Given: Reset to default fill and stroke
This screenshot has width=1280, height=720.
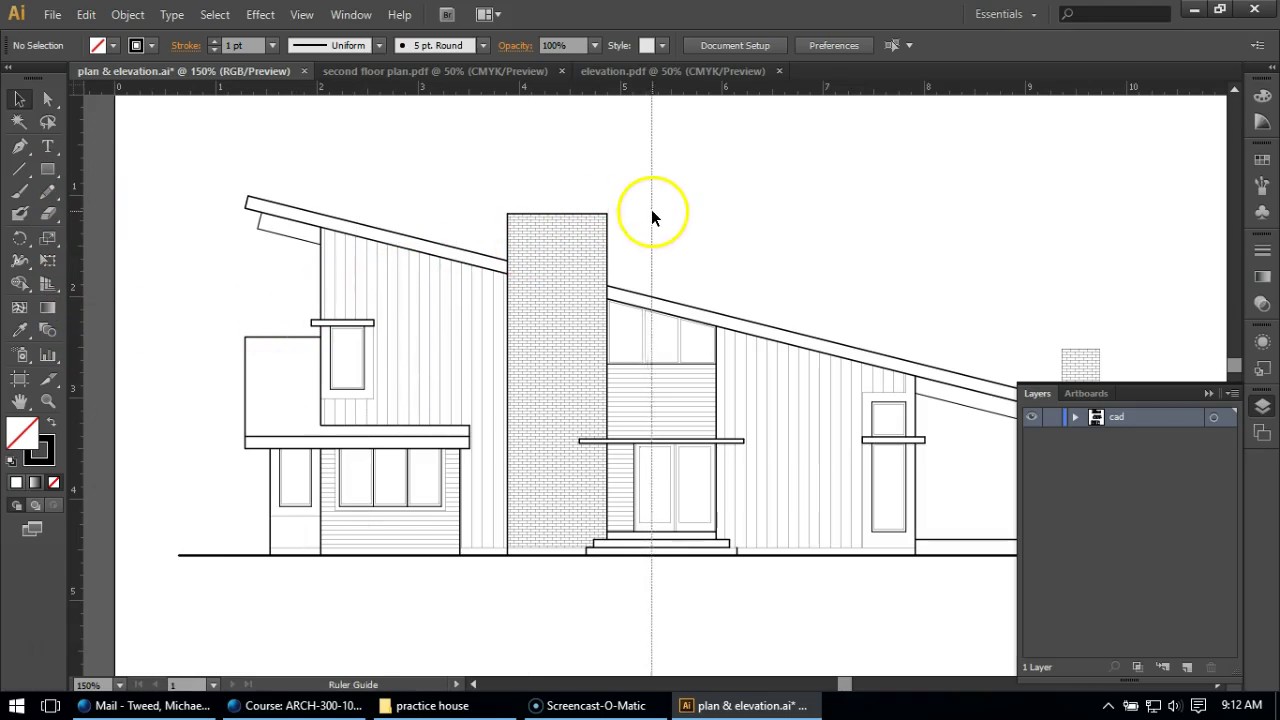Looking at the screenshot, I should (11, 461).
